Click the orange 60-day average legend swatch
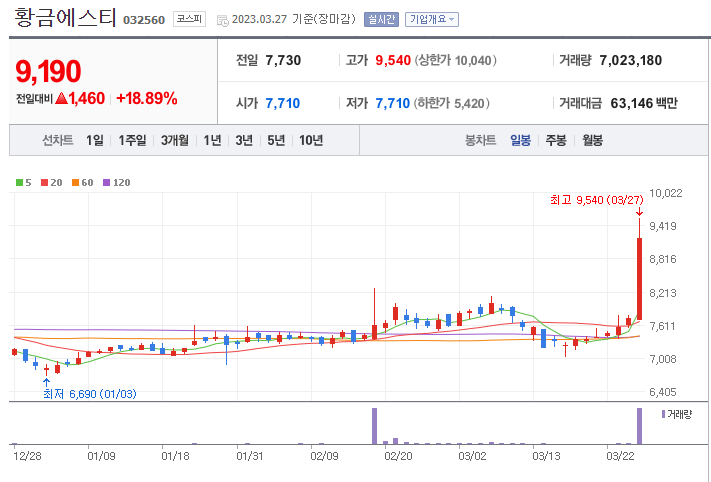Image resolution: width=711 pixels, height=482 pixels. 76,183
